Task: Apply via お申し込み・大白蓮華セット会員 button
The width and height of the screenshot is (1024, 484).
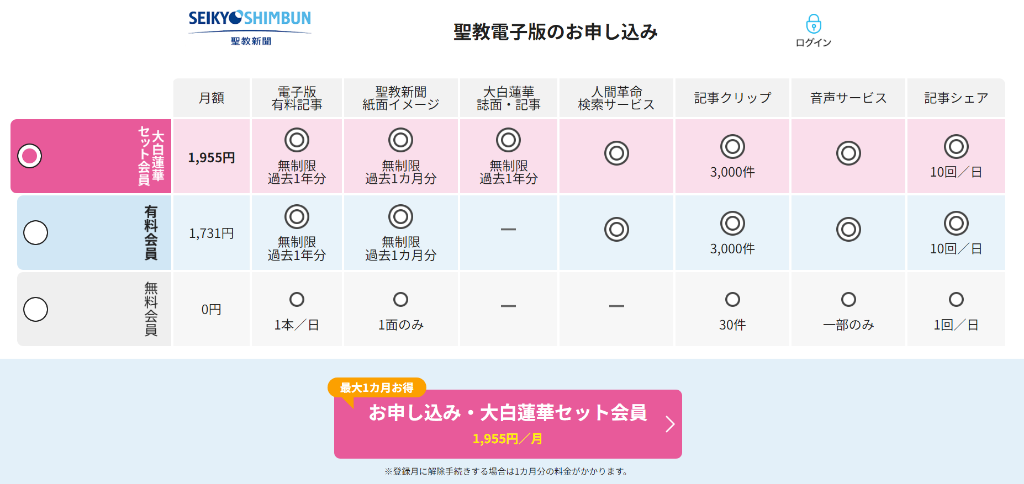Action: click(507, 424)
